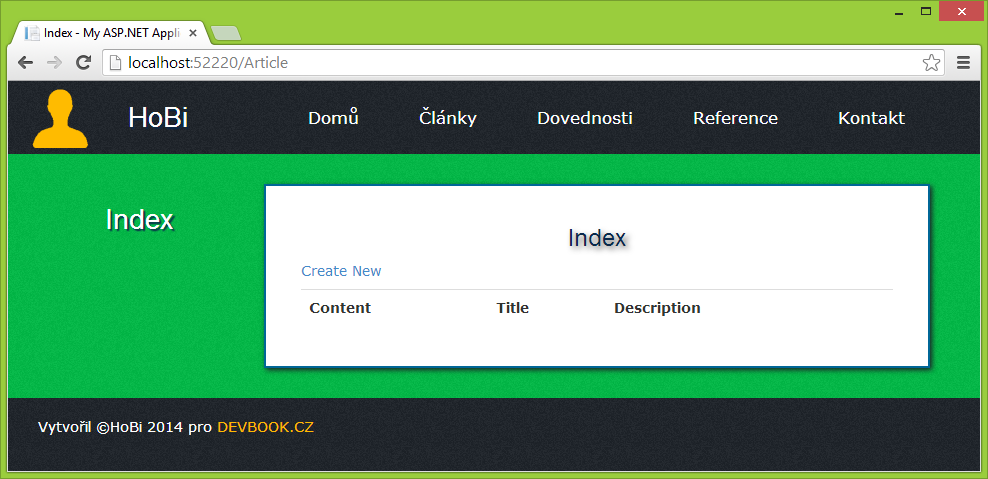This screenshot has height=479, width=988.
Task: Open the Kontakt page
Action: [x=871, y=118]
